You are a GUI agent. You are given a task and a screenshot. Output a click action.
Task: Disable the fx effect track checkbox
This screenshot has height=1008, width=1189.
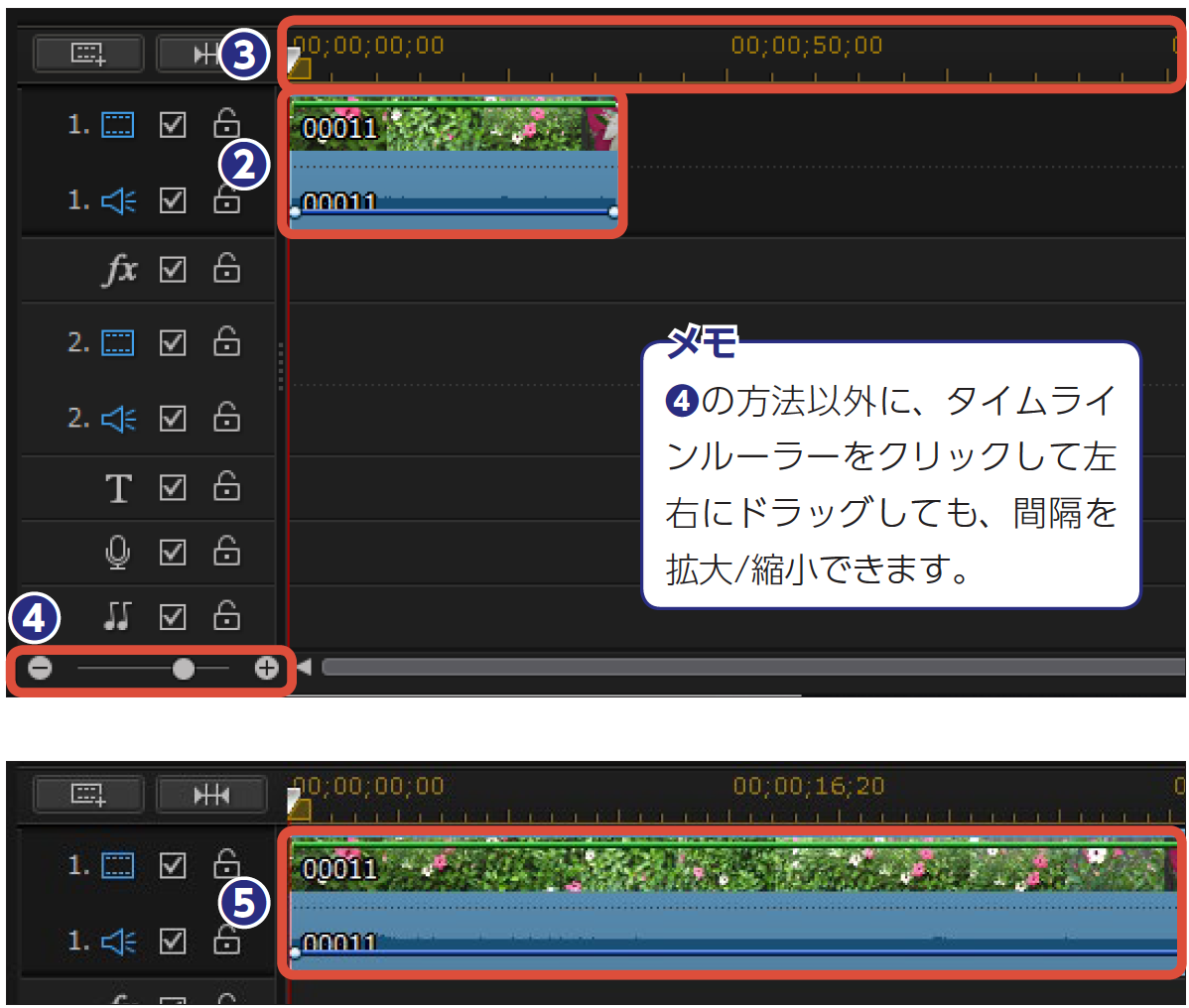coord(173,269)
